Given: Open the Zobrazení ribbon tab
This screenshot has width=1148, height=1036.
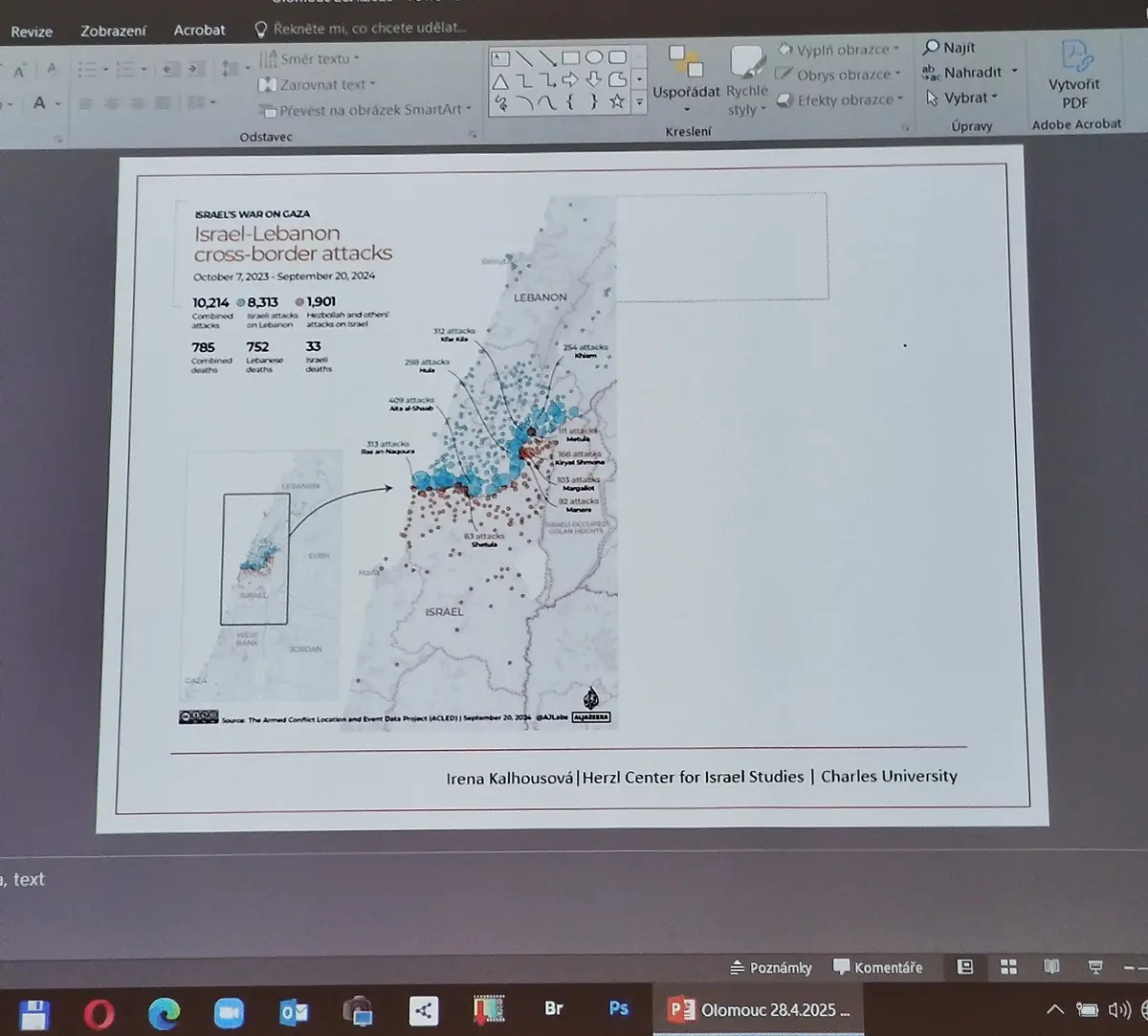Looking at the screenshot, I should 113,31.
